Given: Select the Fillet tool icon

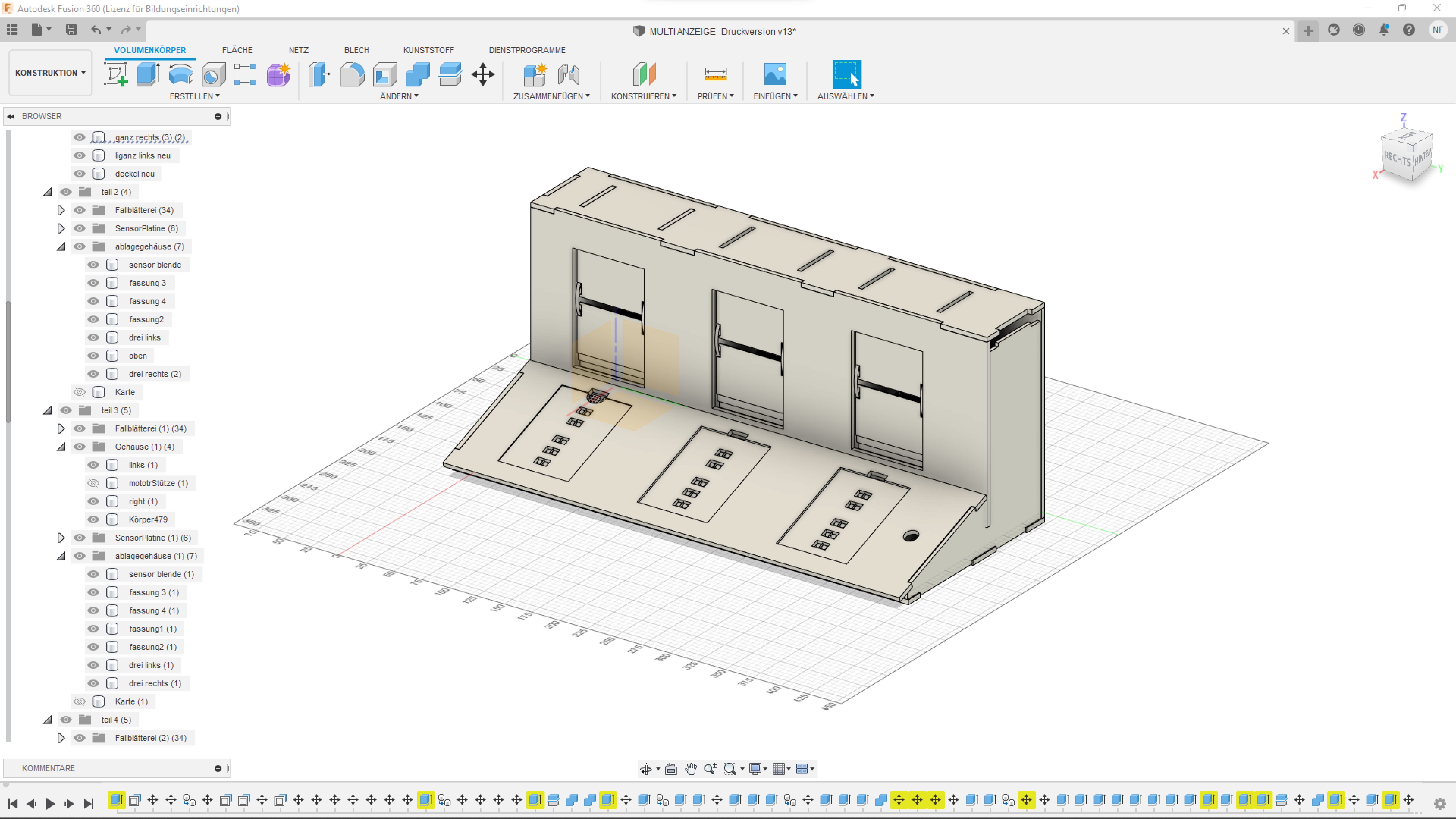Looking at the screenshot, I should [352, 74].
